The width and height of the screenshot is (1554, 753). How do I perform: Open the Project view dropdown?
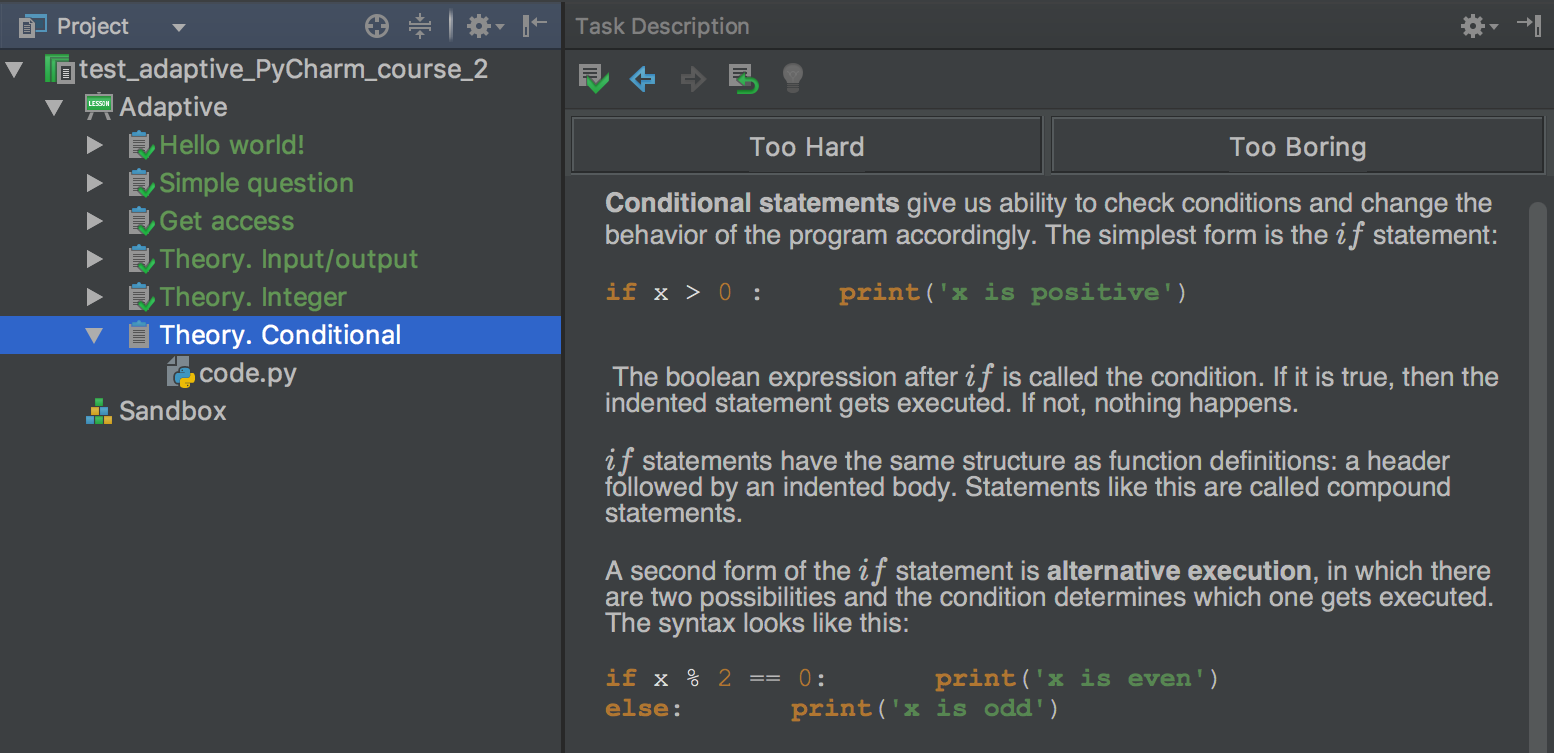tap(177, 26)
